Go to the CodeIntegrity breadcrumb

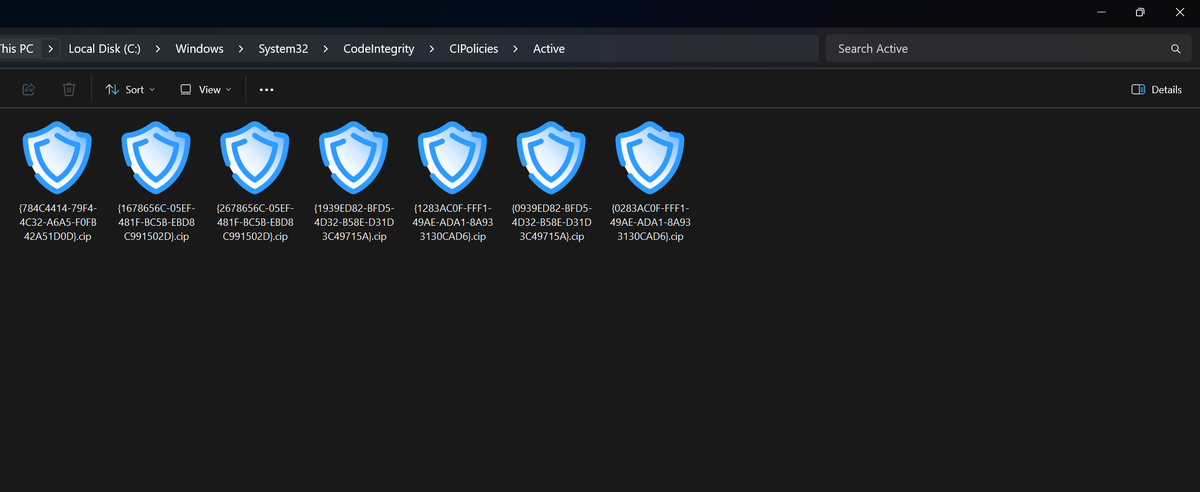coord(378,49)
